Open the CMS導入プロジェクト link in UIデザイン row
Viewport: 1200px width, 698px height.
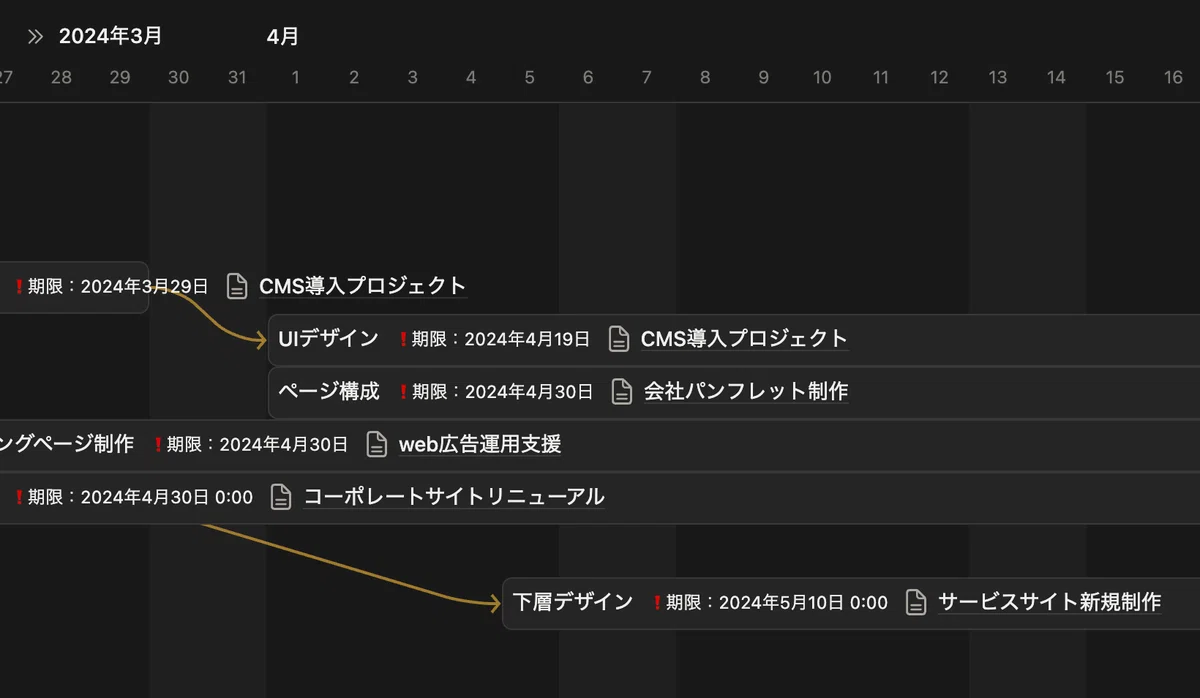[x=744, y=338]
